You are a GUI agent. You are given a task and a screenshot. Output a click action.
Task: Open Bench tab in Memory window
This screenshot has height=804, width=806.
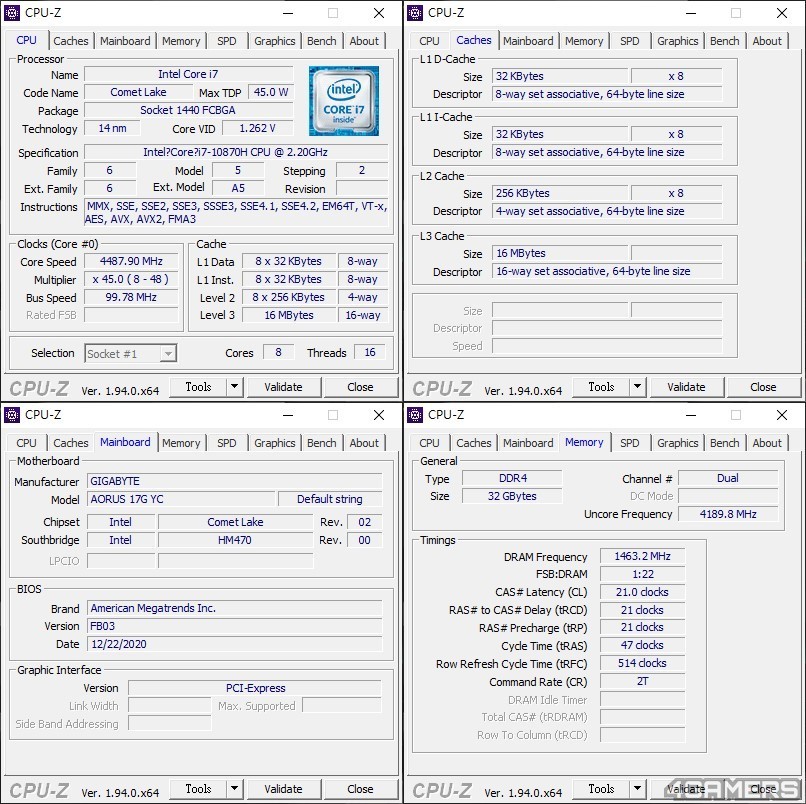point(725,443)
